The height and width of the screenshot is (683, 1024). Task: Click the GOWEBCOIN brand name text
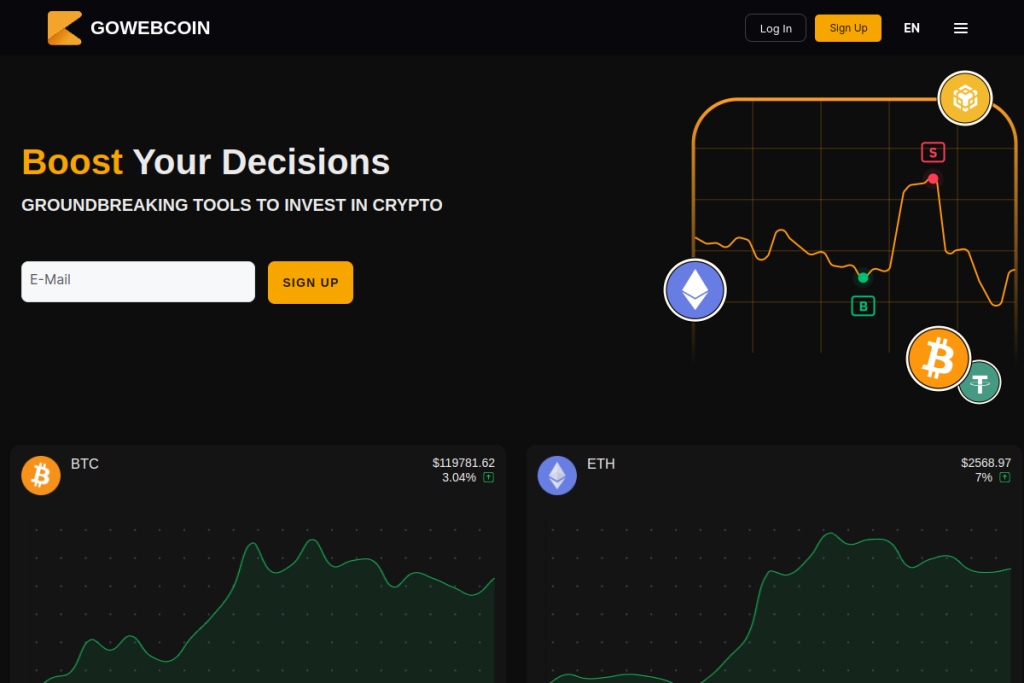[150, 28]
